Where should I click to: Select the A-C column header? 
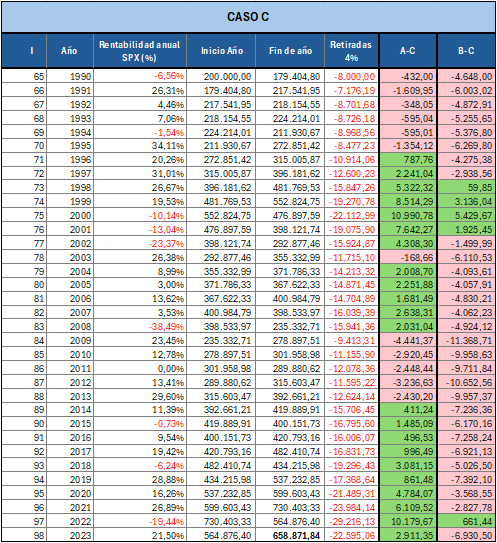408,51
